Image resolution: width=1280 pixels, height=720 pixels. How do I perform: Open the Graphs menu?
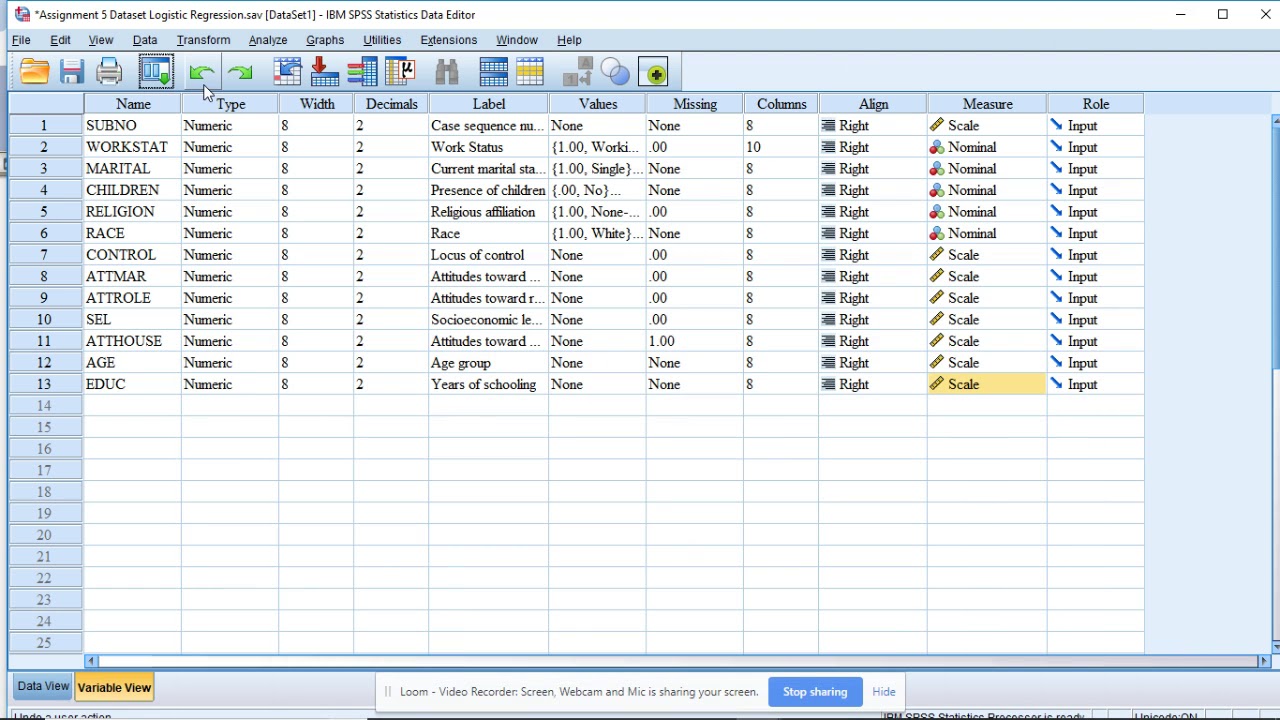325,40
